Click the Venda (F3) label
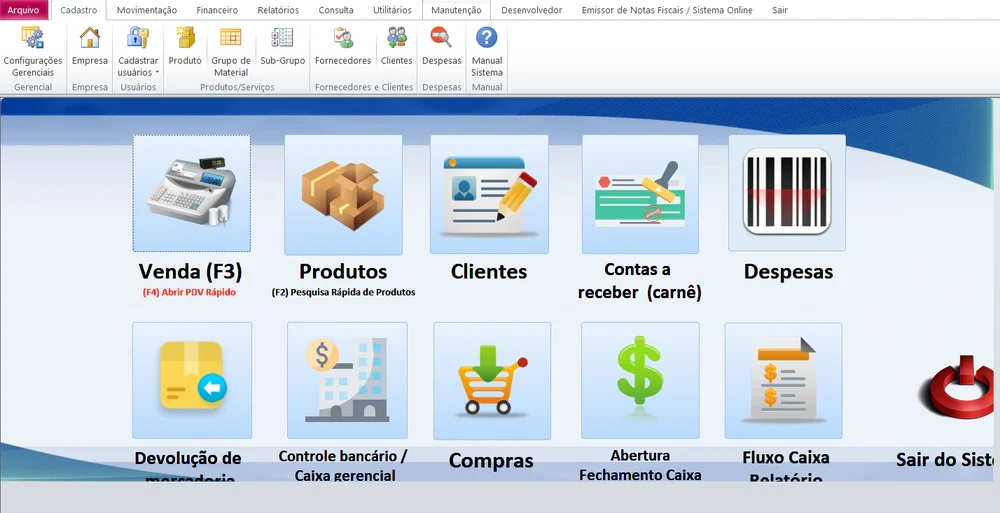Image resolution: width=1000 pixels, height=513 pixels. [x=190, y=271]
